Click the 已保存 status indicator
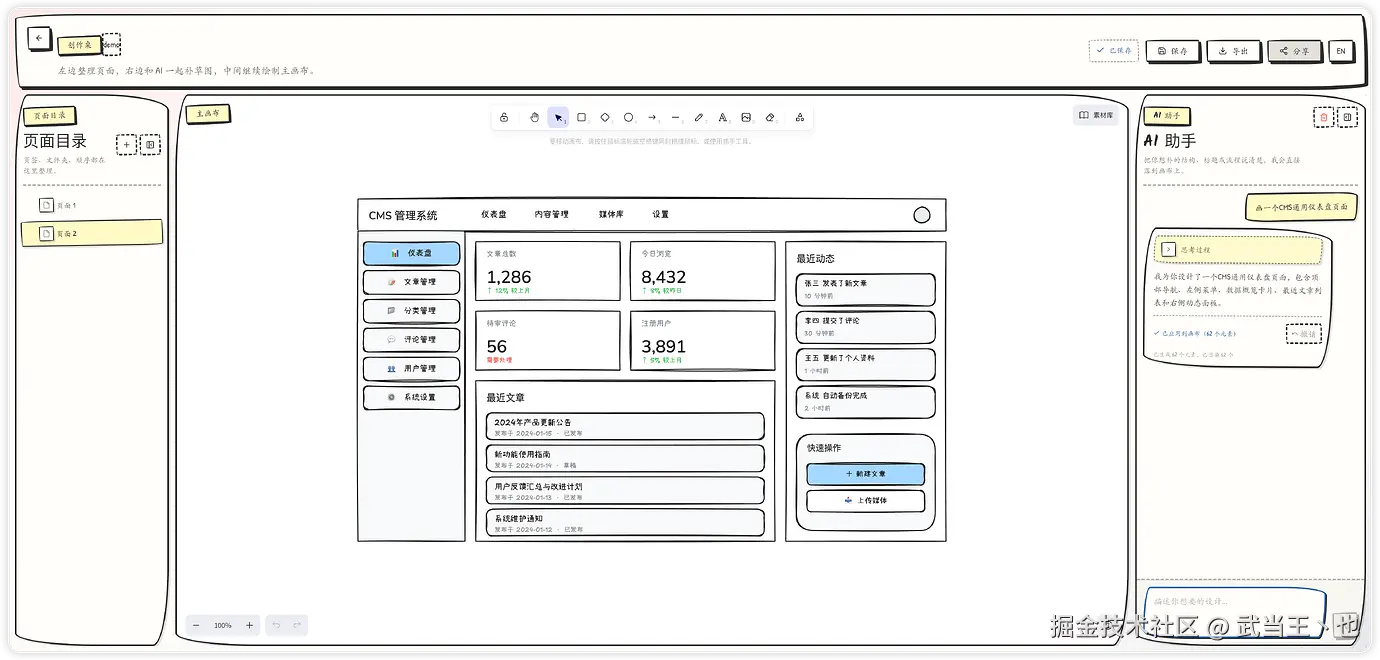1380x660 pixels. pos(1114,50)
